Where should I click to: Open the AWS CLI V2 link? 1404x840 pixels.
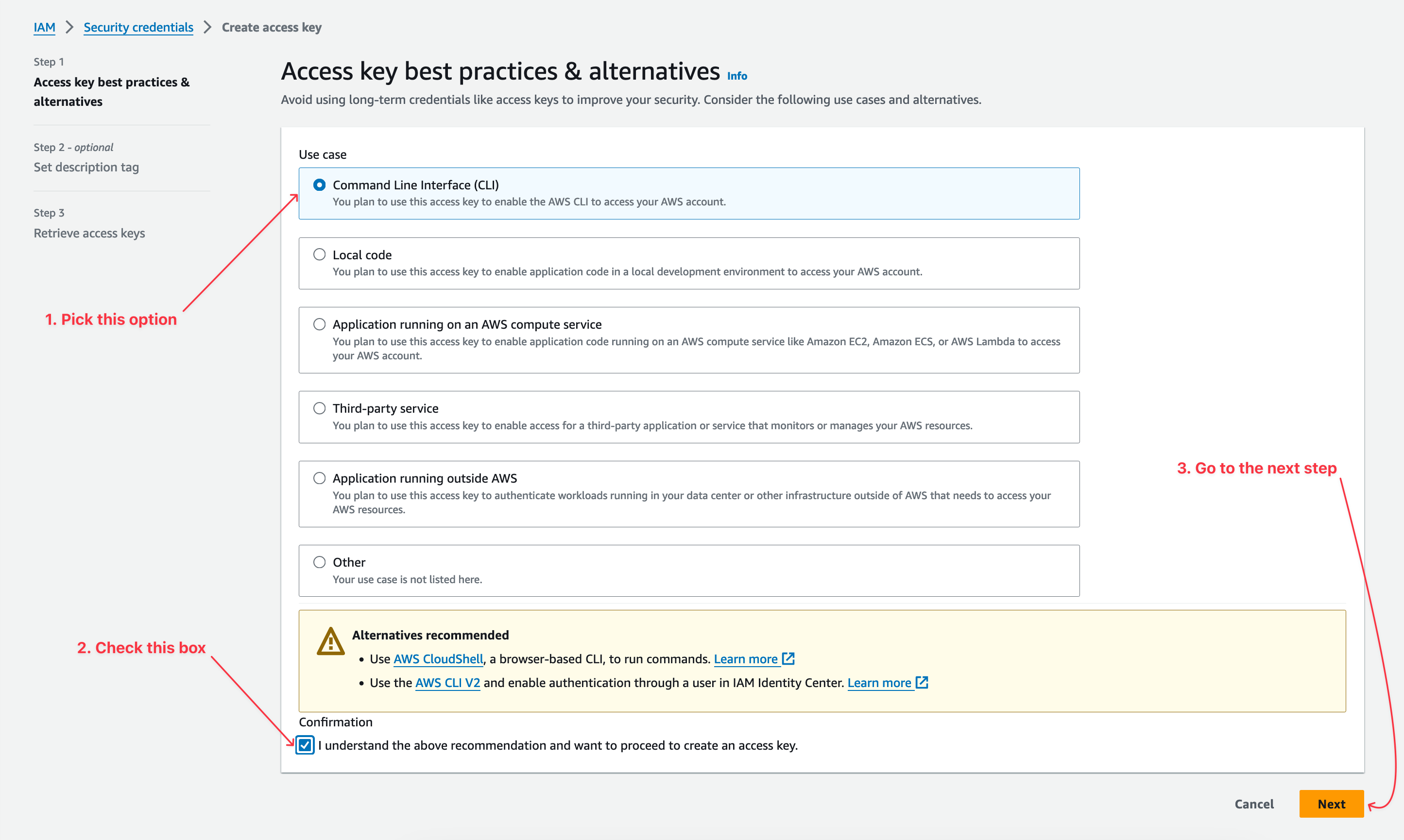click(447, 683)
